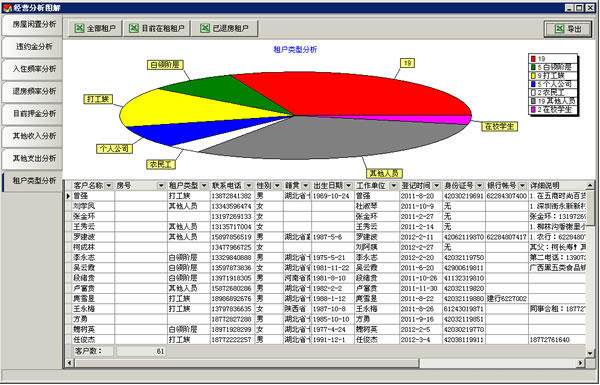Click the magenta 在校学生 legend swatch

pos(533,110)
